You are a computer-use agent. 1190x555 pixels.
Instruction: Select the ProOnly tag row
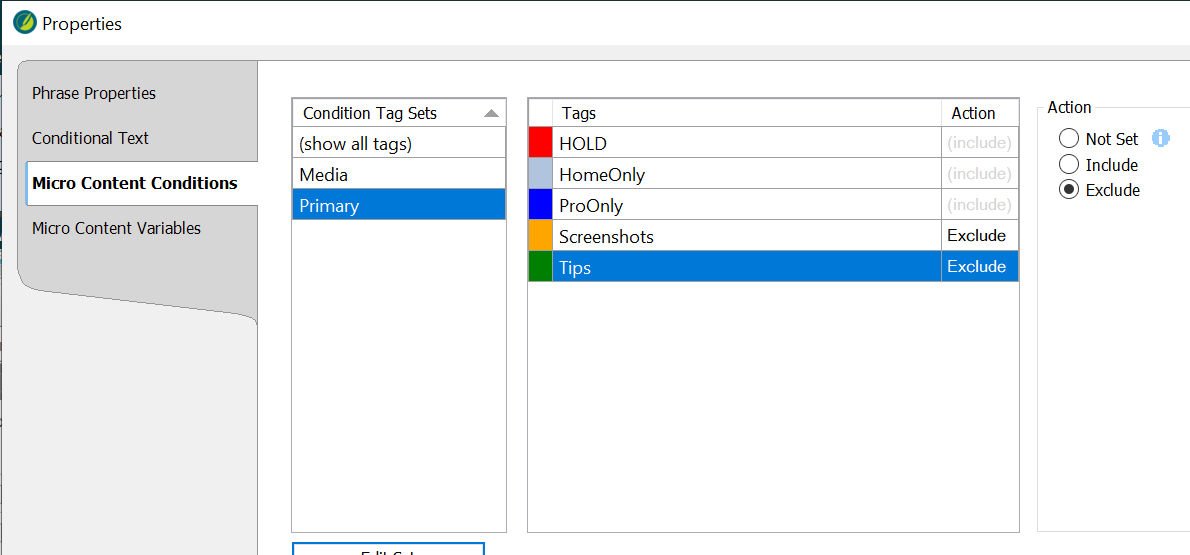click(773, 205)
